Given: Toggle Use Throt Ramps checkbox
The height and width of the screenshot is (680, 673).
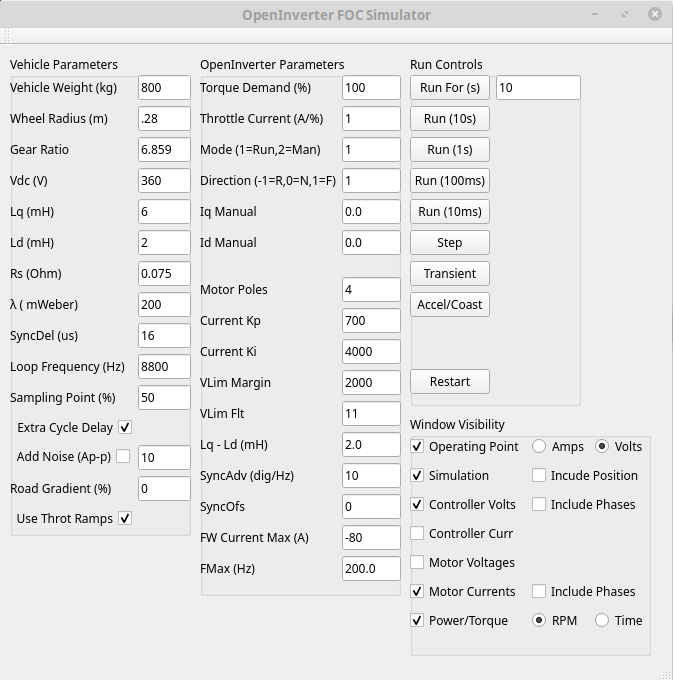Looking at the screenshot, I should tap(125, 518).
